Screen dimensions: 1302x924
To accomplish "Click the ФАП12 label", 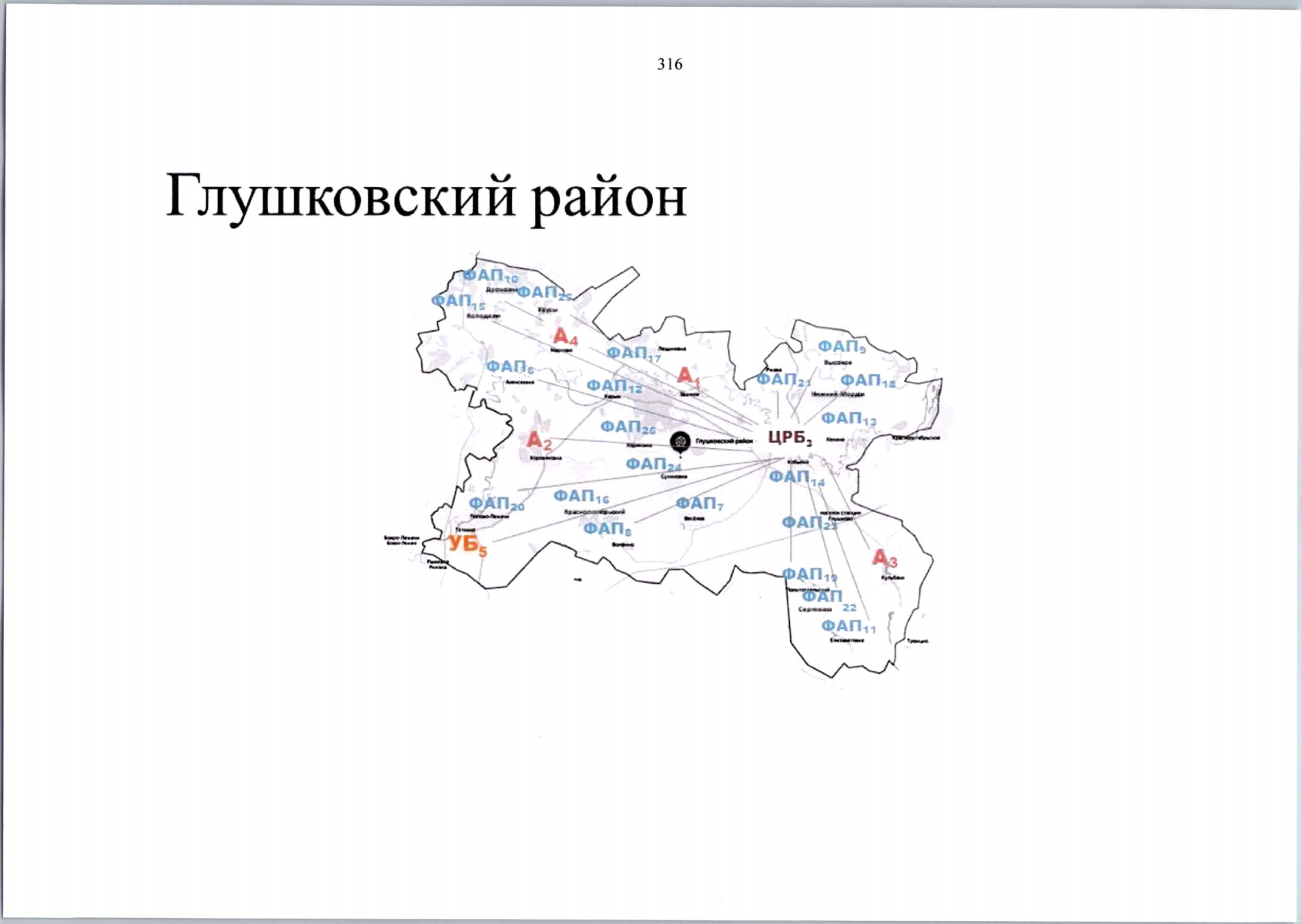I will pos(614,386).
